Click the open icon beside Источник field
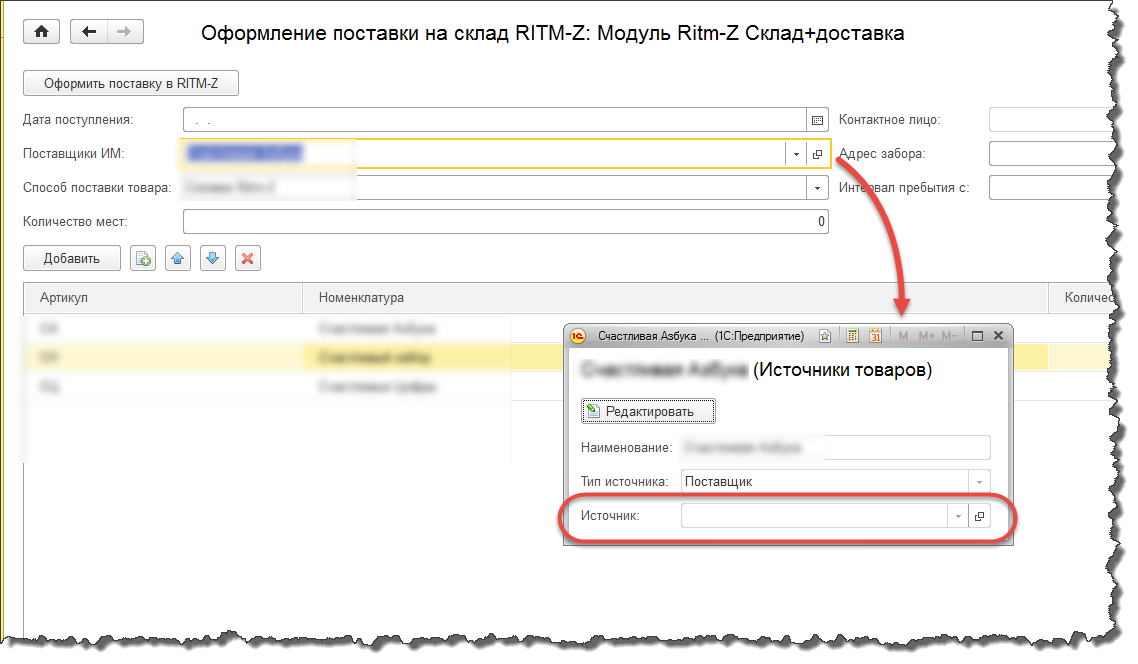Screen dimensions: 1138x664 point(979,516)
